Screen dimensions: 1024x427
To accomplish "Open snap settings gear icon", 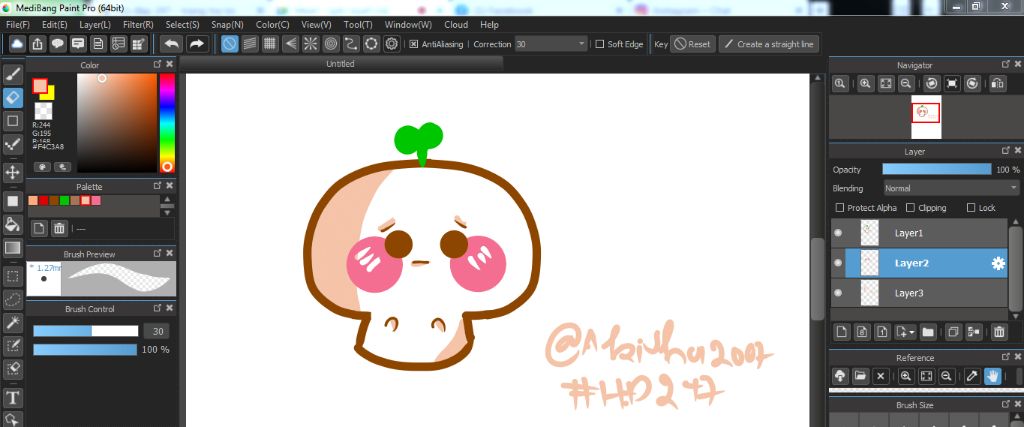I will [391, 44].
